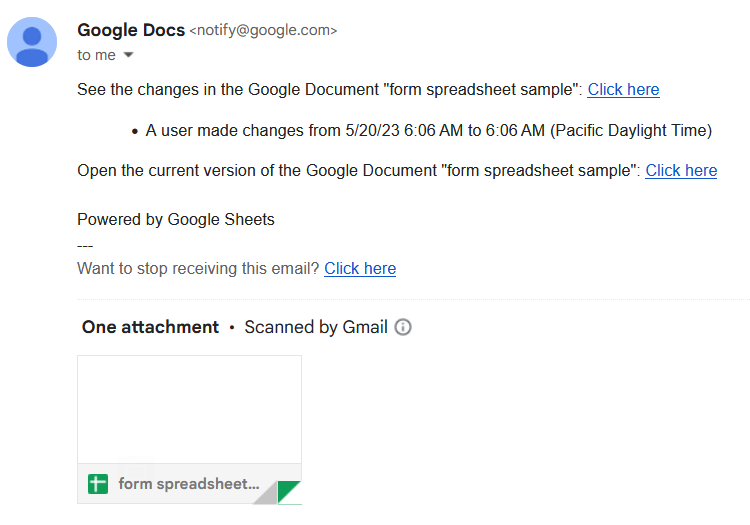
Task: Expand recipient details arrow beside "to me"
Action: point(128,55)
